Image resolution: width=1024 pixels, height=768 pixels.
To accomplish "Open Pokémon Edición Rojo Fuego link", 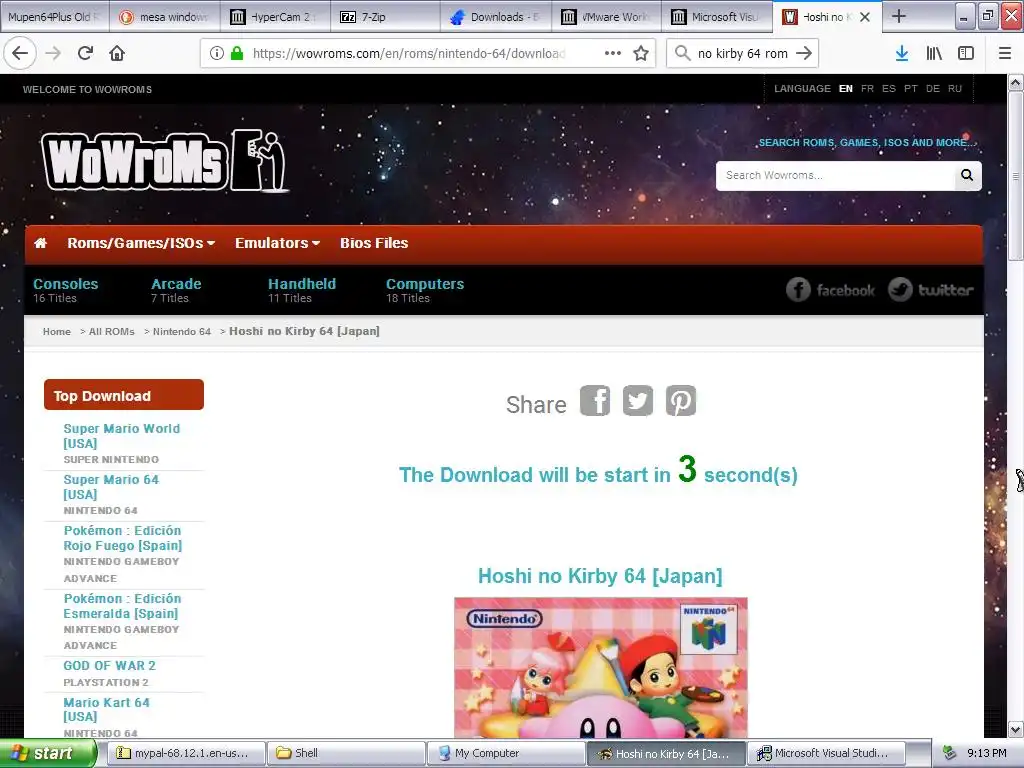I will pyautogui.click(x=123, y=537).
